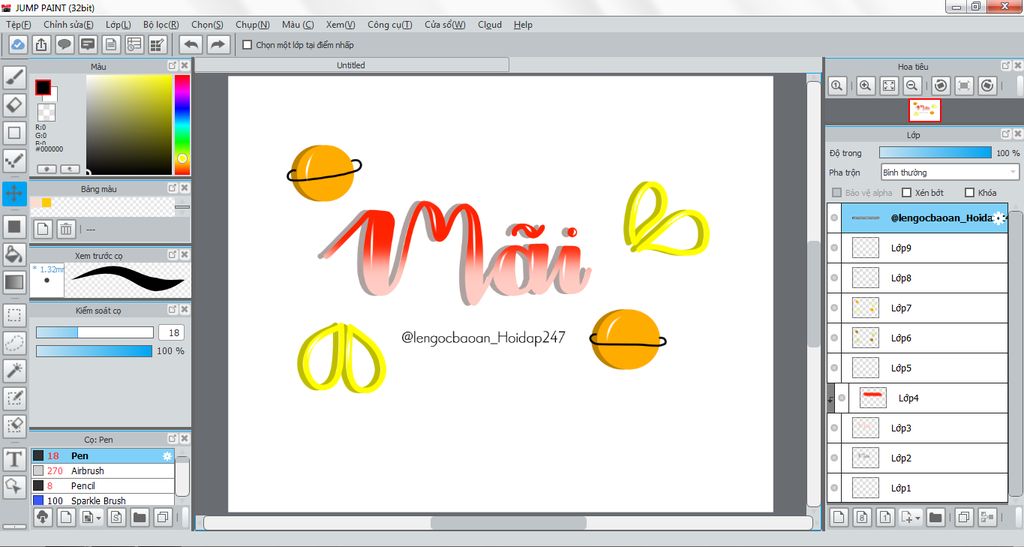Select the Selection Pen tool
1024x547 pixels.
pyautogui.click(x=14, y=398)
